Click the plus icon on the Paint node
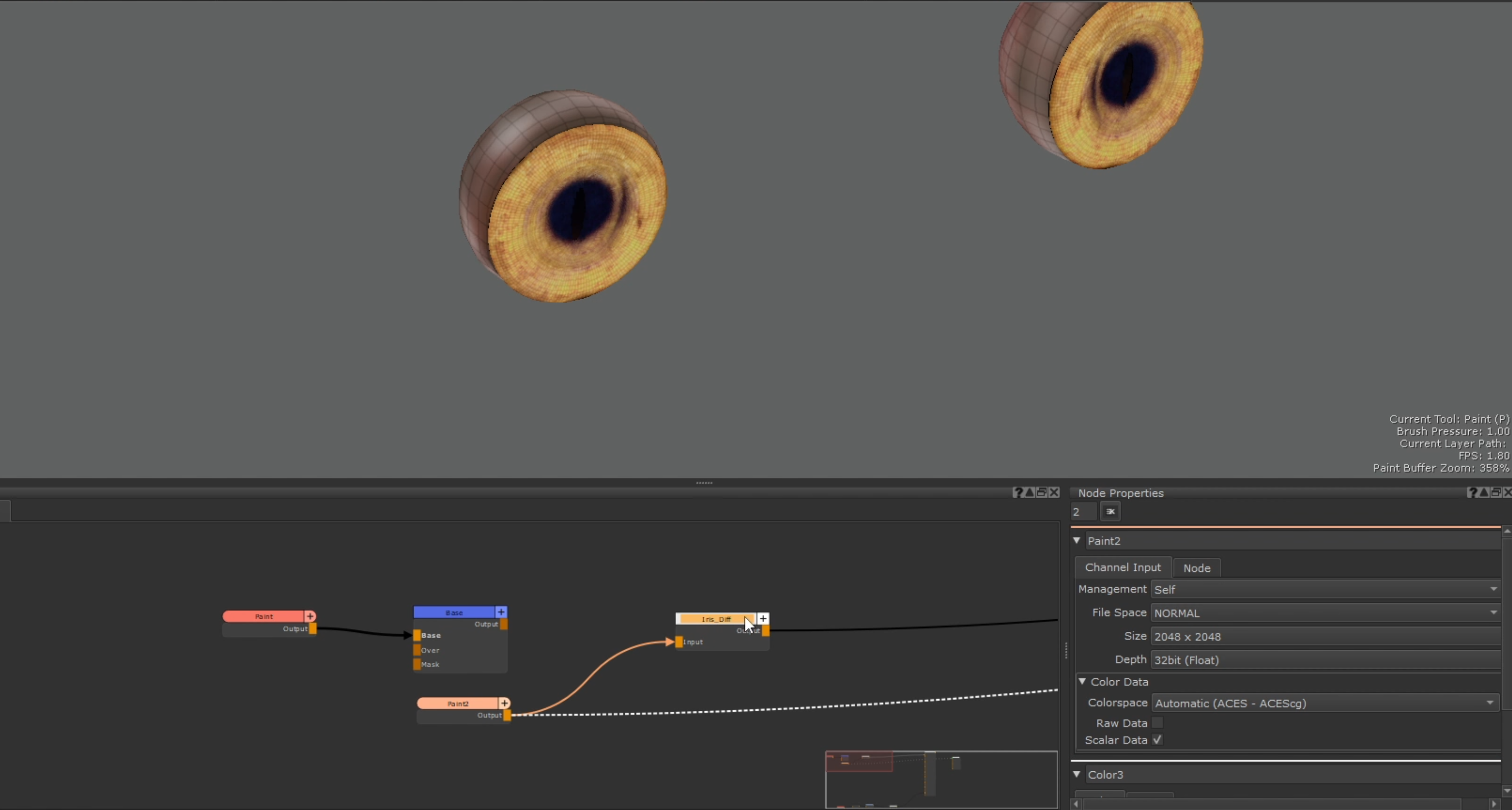Viewport: 1512px width, 810px height. click(x=310, y=616)
